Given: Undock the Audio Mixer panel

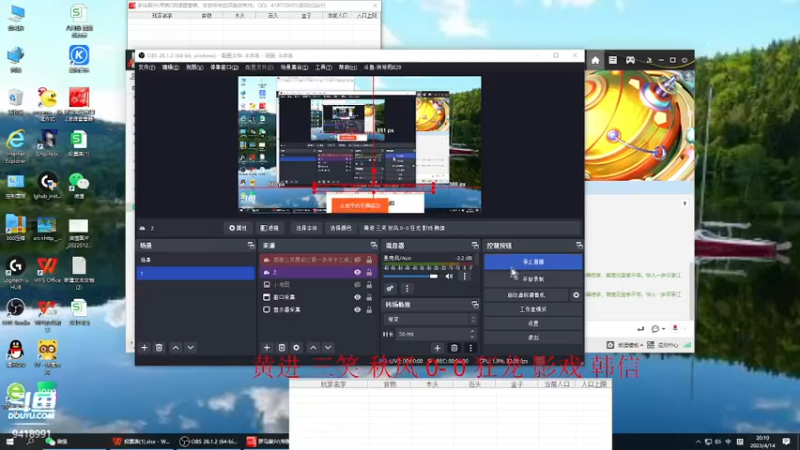Looking at the screenshot, I should (x=475, y=245).
